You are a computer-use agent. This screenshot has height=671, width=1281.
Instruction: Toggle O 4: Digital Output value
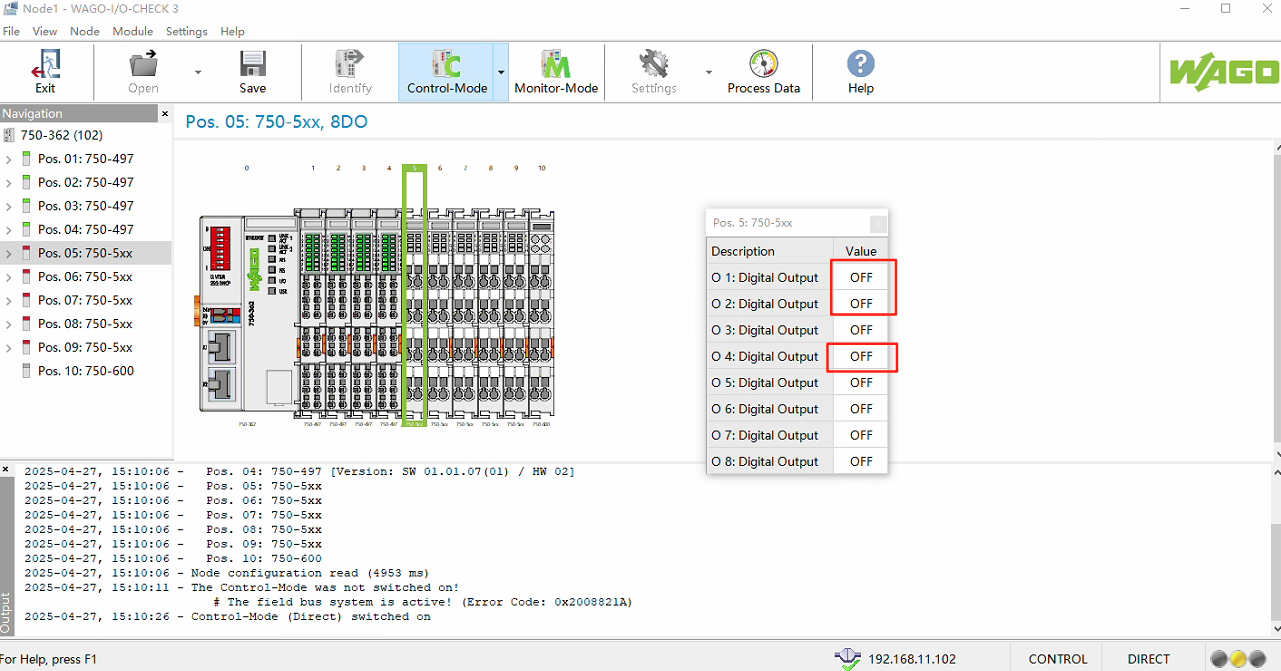[x=861, y=356]
